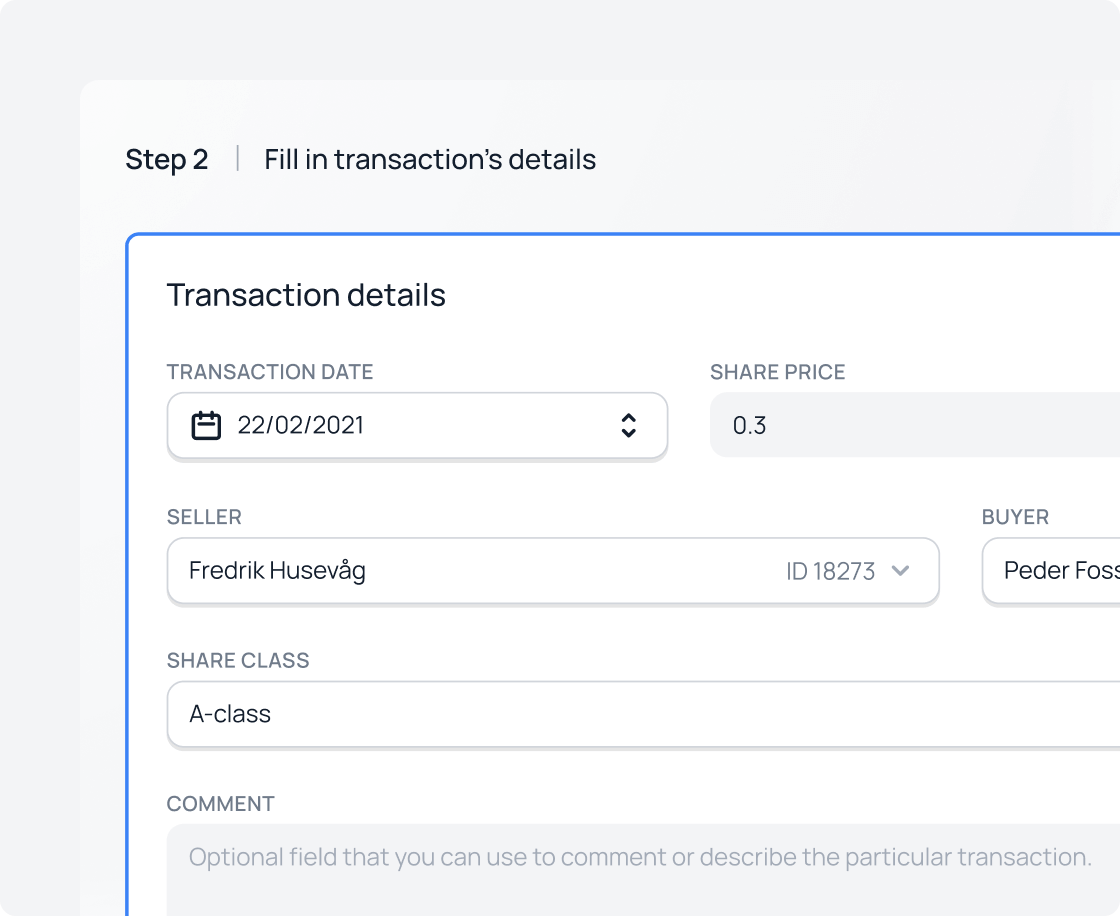This screenshot has height=916, width=1120.
Task: Click the SHARE CLASS label
Action: tap(238, 660)
